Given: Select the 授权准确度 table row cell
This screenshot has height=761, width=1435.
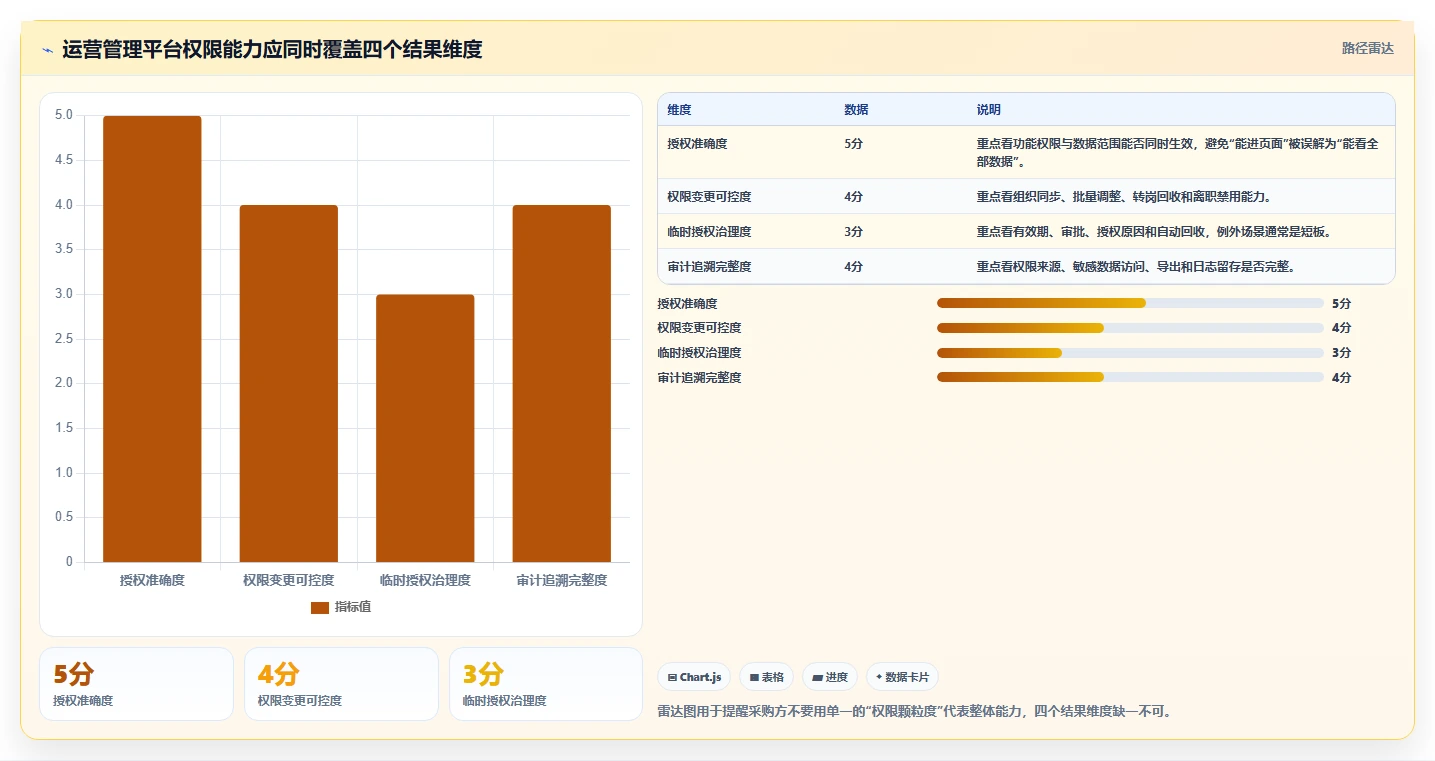Looking at the screenshot, I should (697, 144).
